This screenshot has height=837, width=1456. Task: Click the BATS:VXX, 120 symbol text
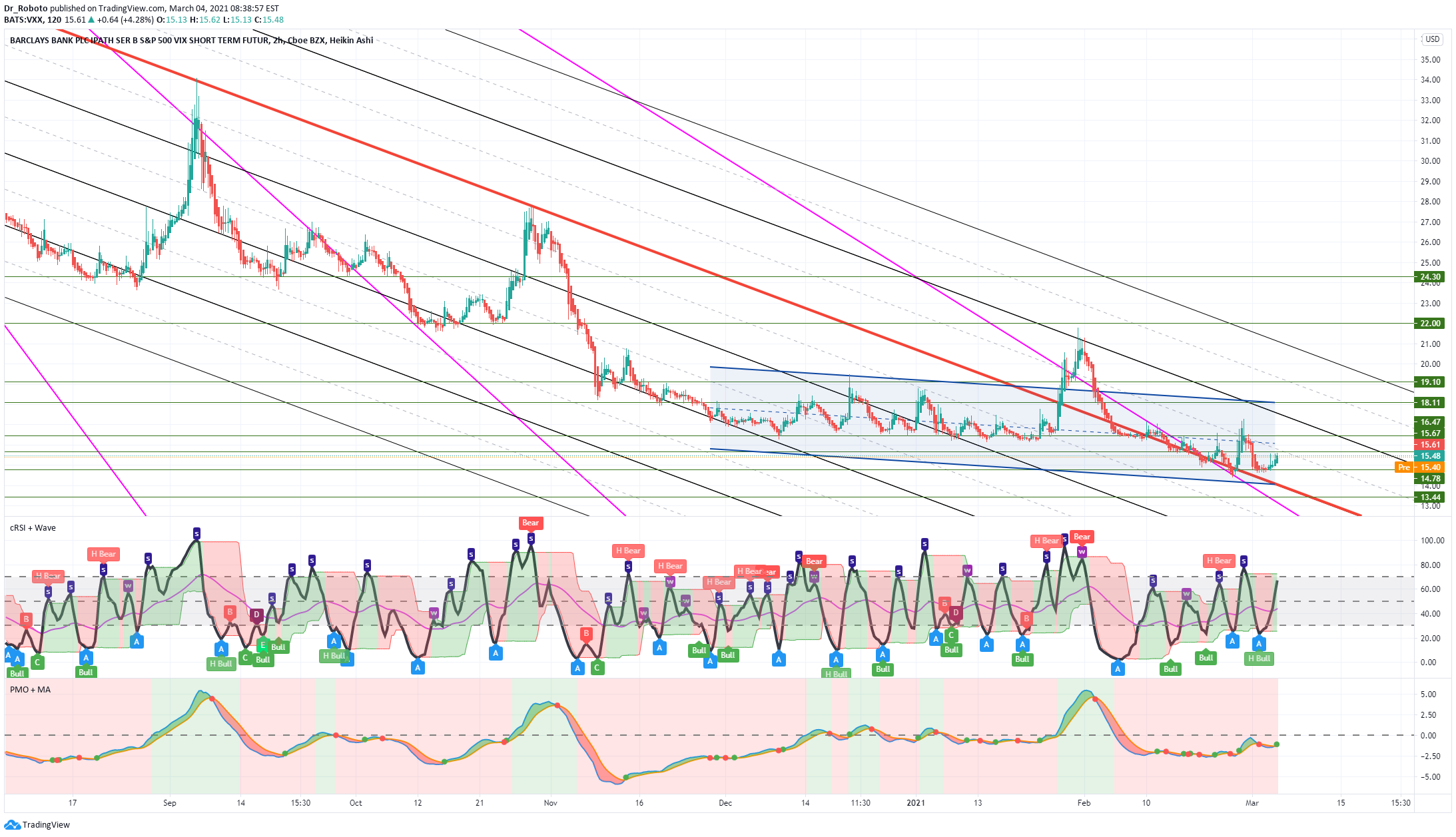click(33, 20)
